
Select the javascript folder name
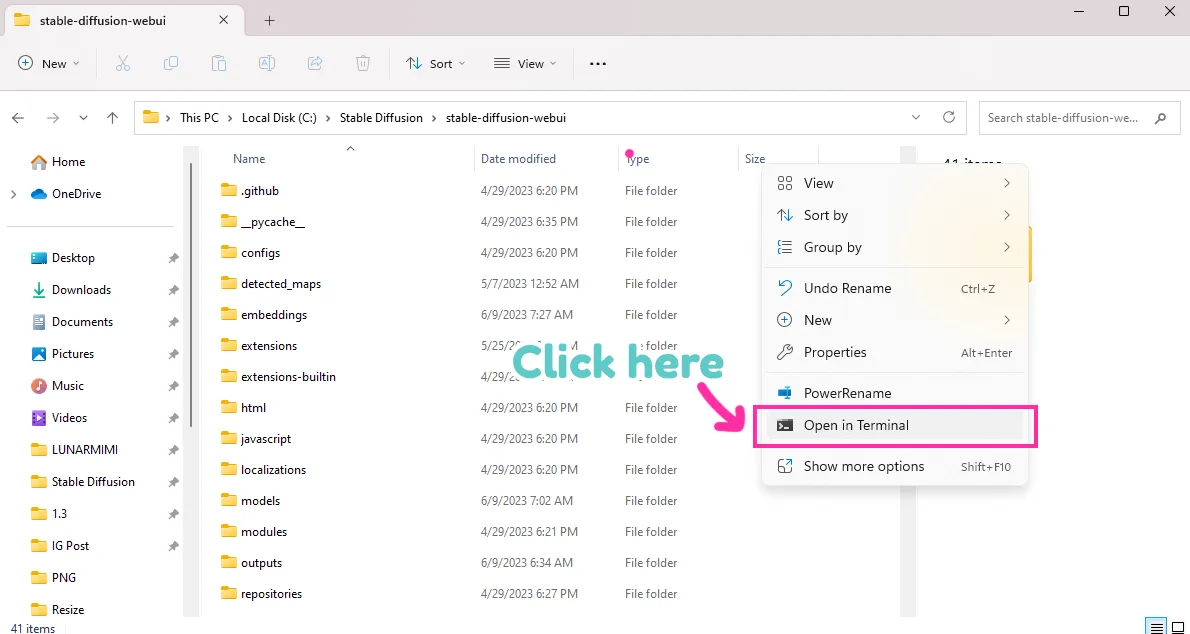tap(266, 439)
